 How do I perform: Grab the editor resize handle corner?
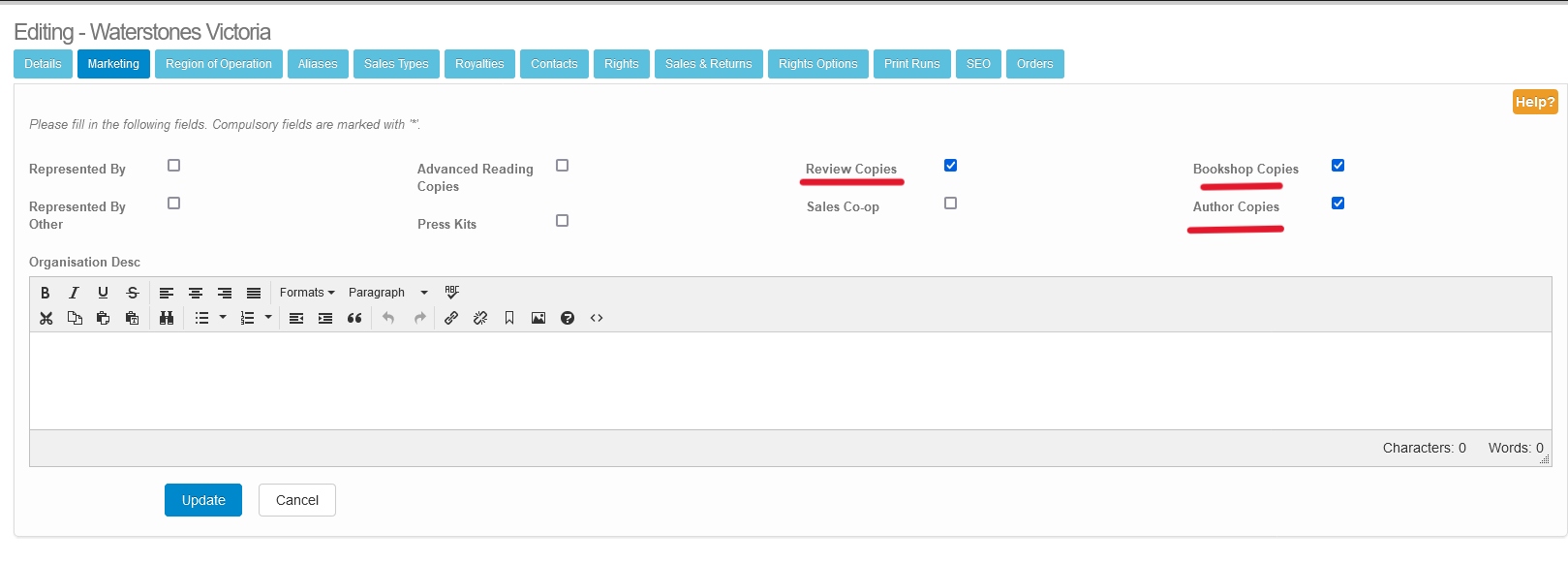[1545, 459]
